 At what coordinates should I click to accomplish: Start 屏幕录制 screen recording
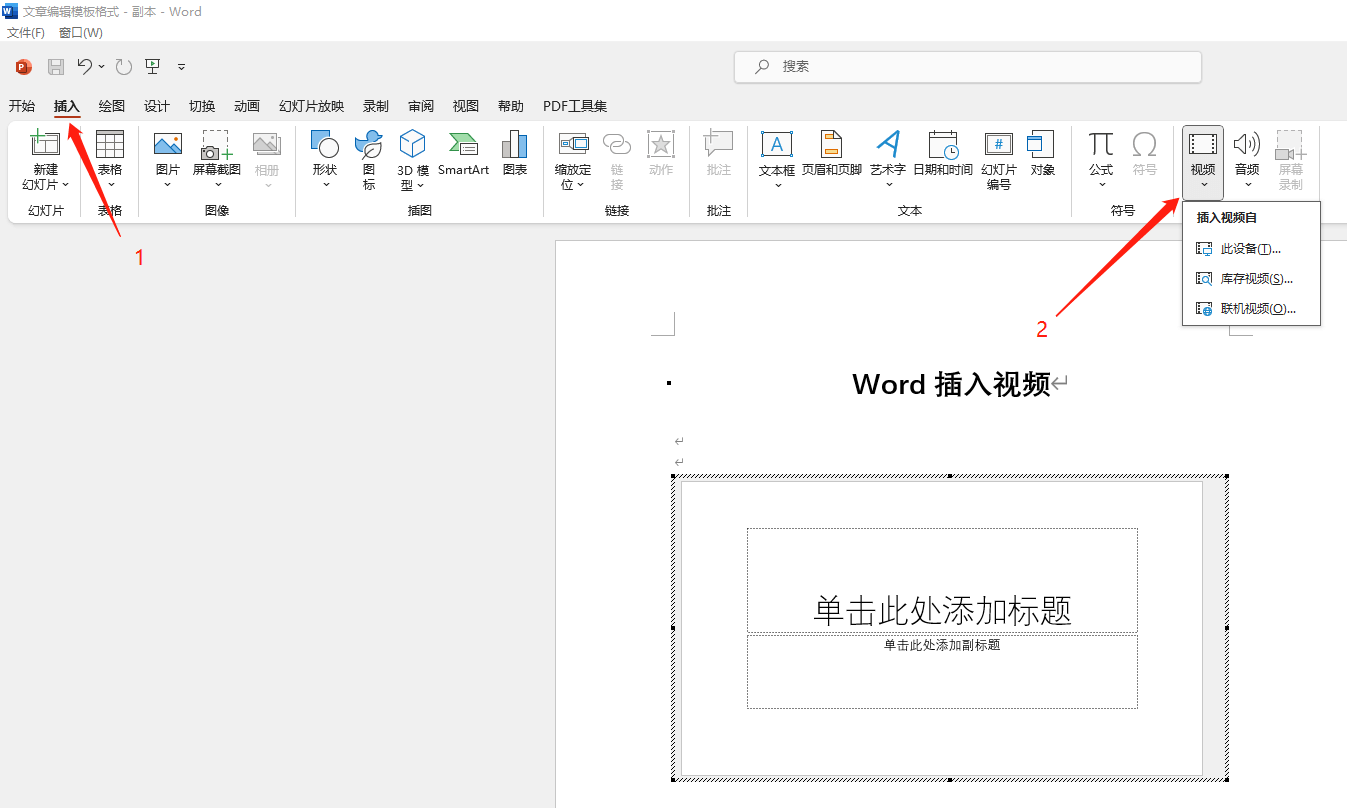[1290, 160]
